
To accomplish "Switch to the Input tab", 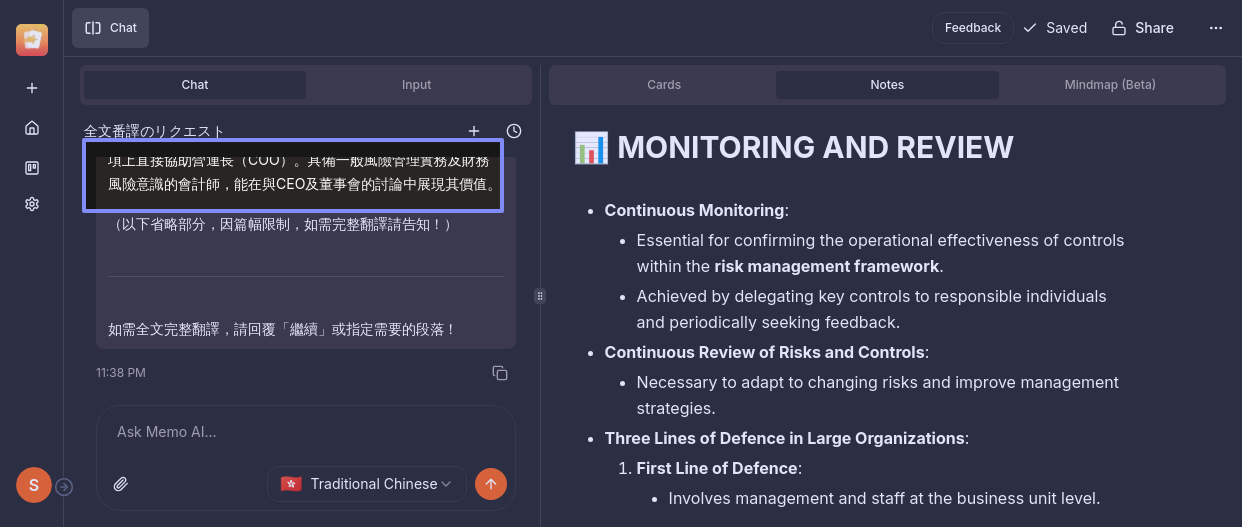I will coord(416,85).
